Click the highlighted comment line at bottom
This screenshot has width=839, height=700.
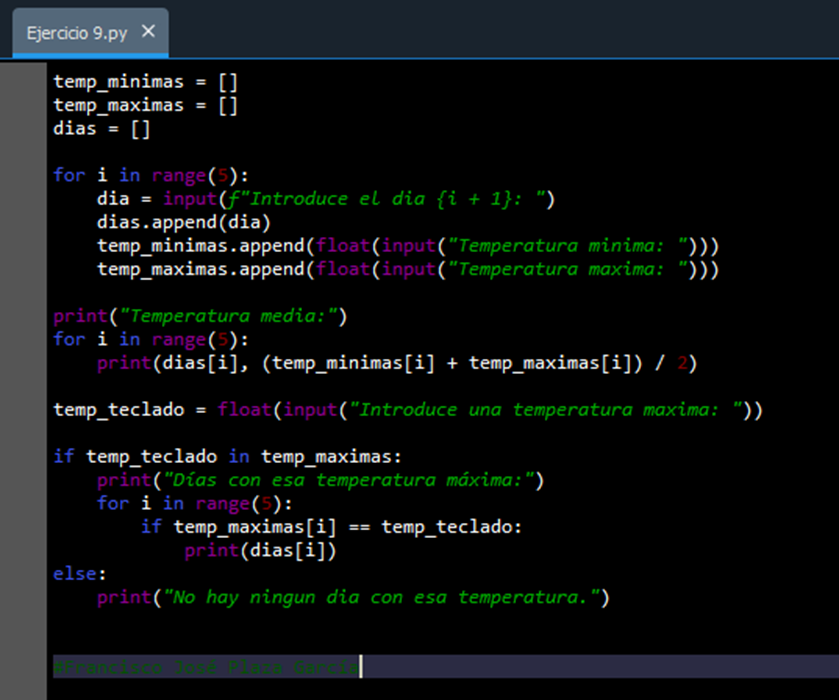pos(206,666)
